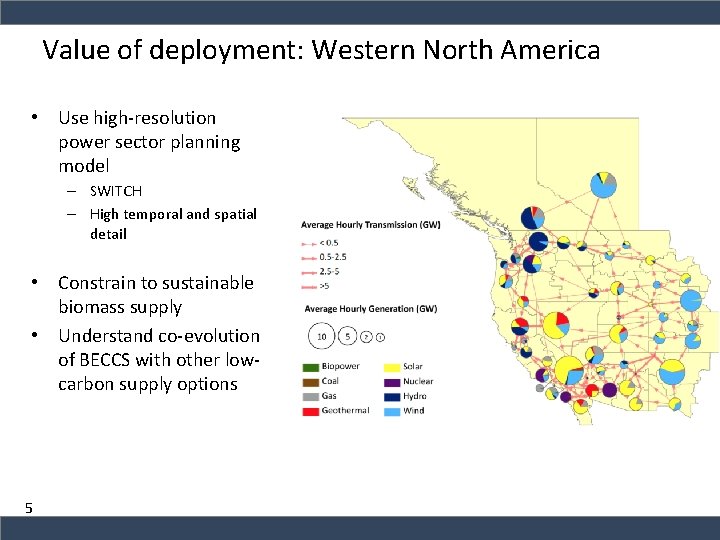The image size is (720, 540).
Task: Select the bullet 'Constrain to sustainable biomass supply'
Action: [156, 295]
